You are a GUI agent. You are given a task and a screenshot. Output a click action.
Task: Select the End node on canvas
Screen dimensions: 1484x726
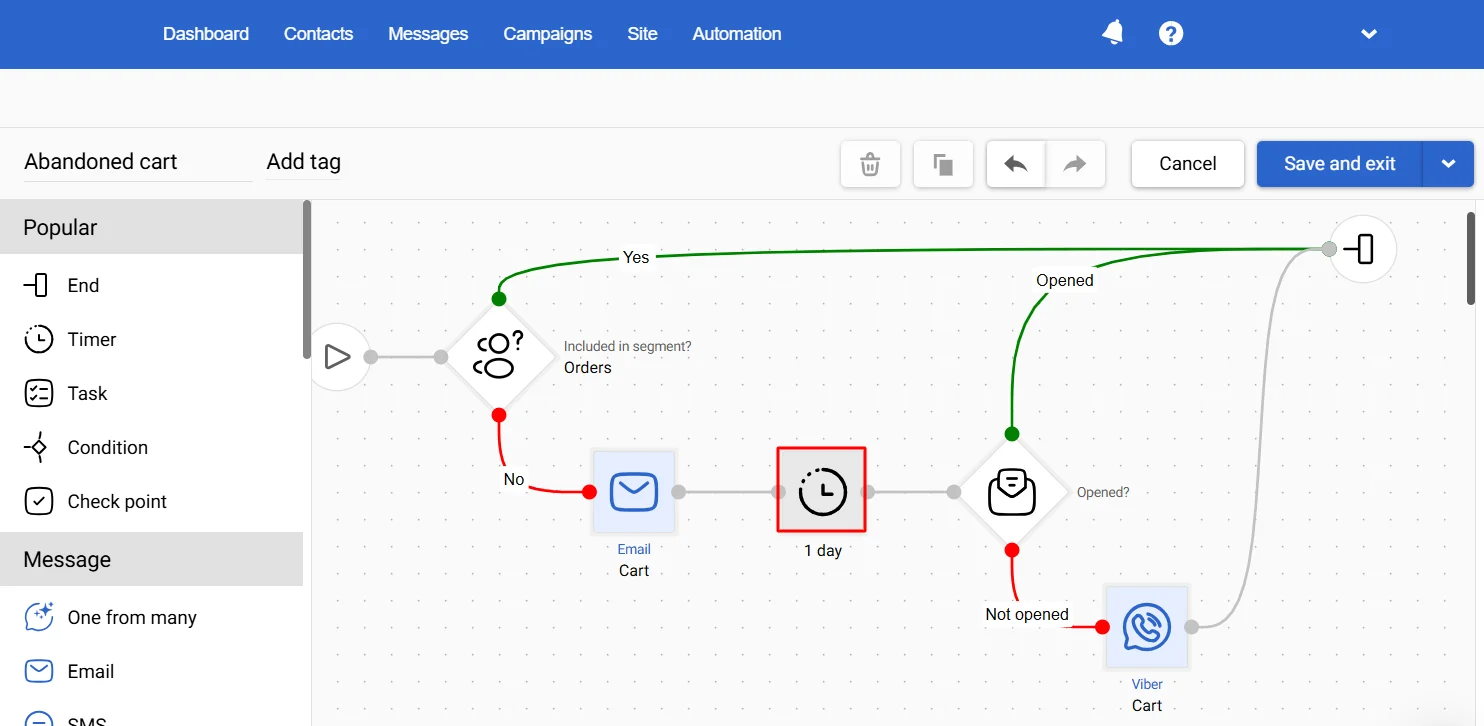tap(1363, 248)
